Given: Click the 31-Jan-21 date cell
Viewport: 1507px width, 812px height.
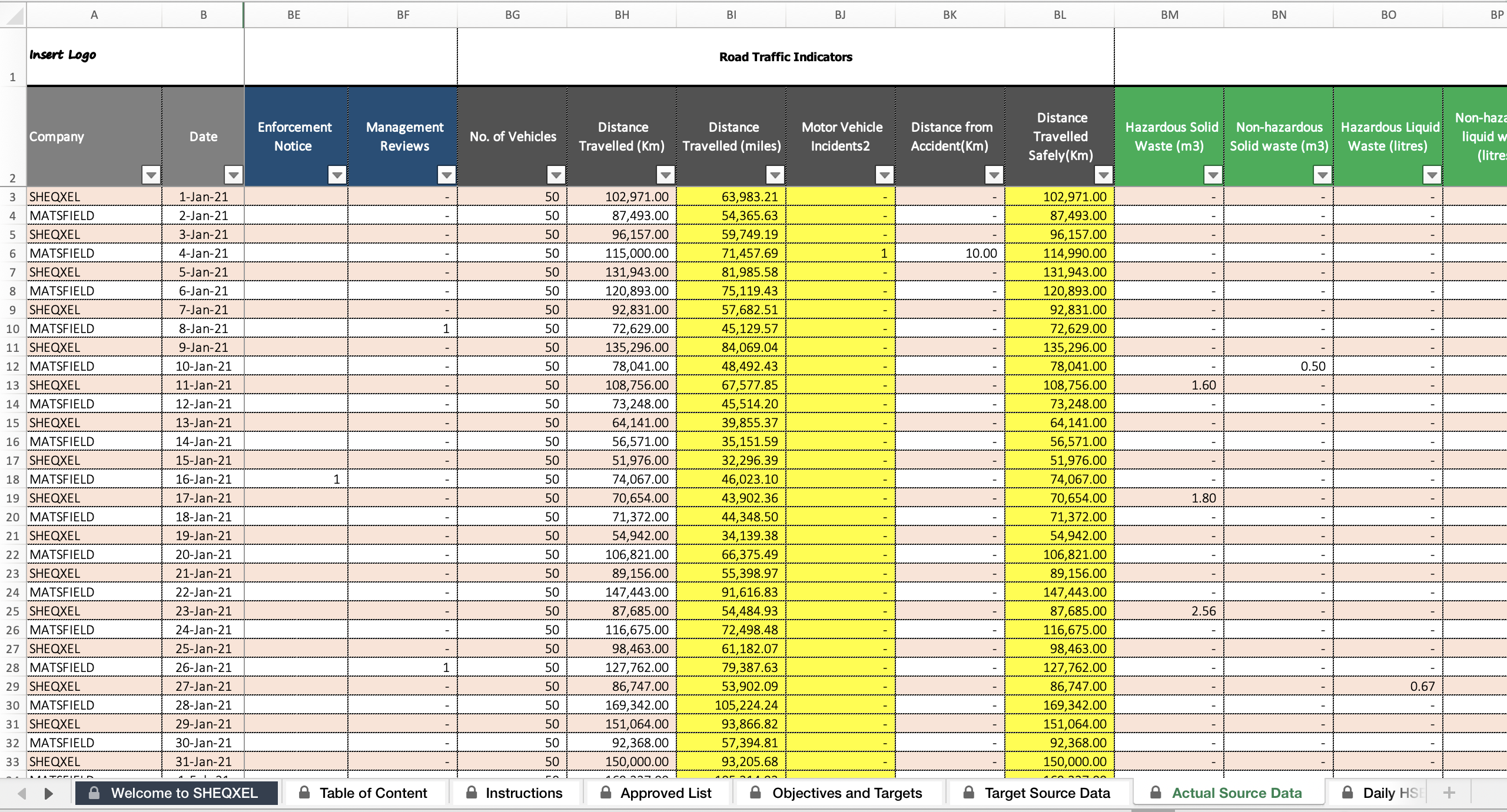Looking at the screenshot, I should pyautogui.click(x=203, y=761).
